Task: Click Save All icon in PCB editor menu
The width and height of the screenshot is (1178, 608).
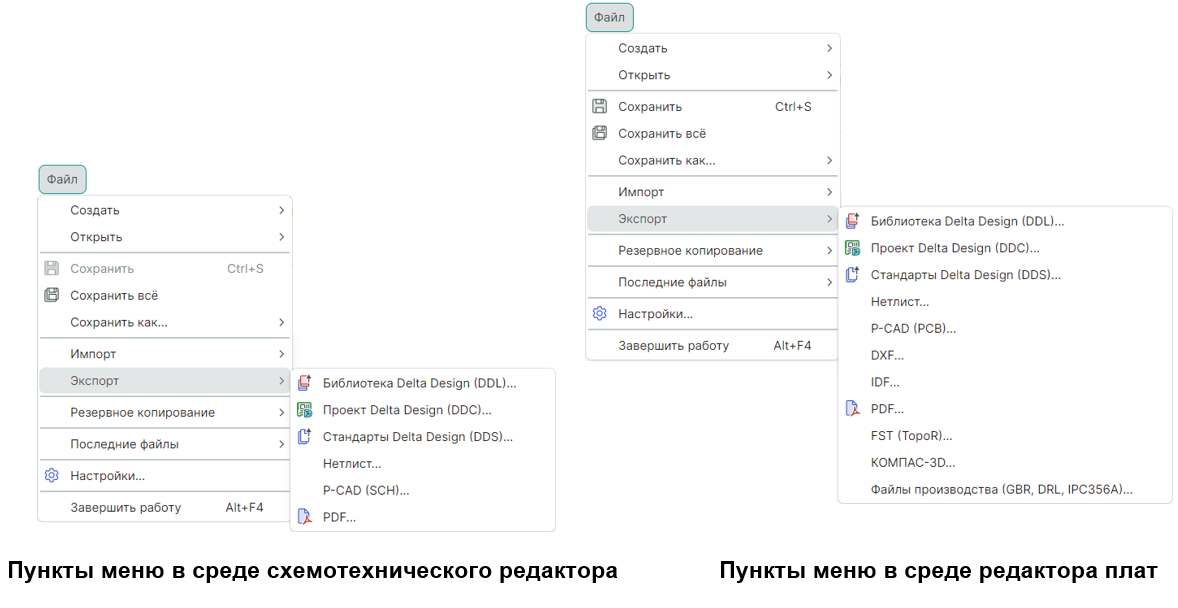Action: [600, 133]
